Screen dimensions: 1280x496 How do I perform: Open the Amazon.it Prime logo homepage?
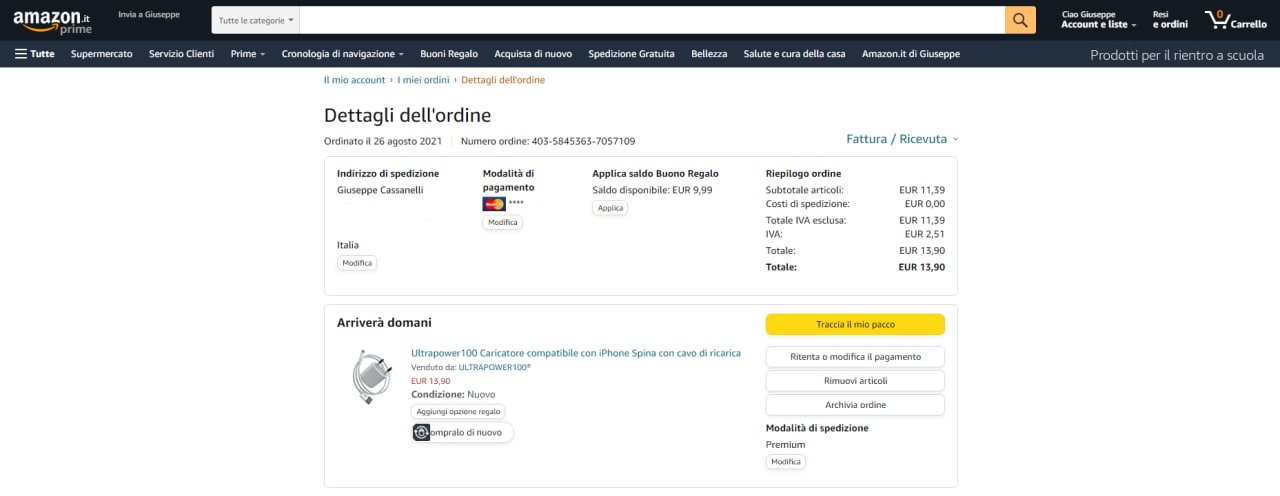(52, 20)
